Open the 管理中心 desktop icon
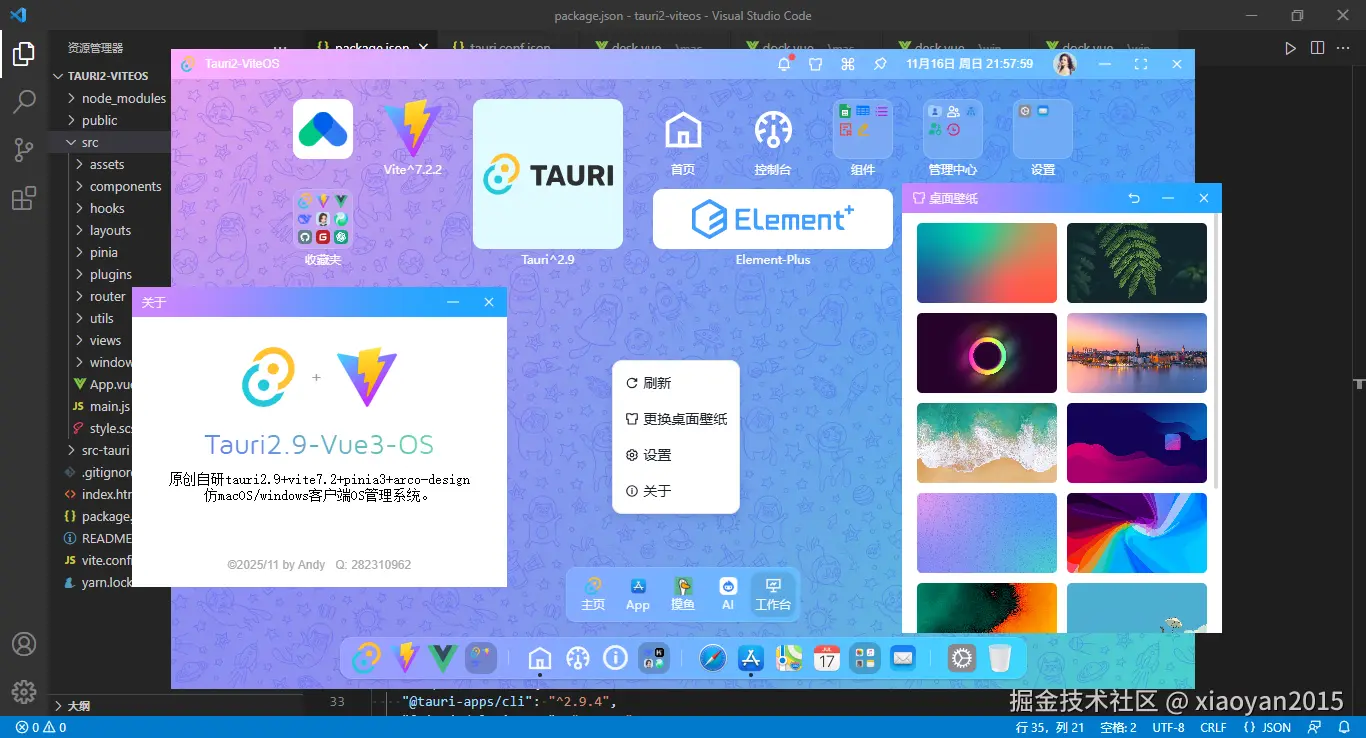 pyautogui.click(x=951, y=130)
